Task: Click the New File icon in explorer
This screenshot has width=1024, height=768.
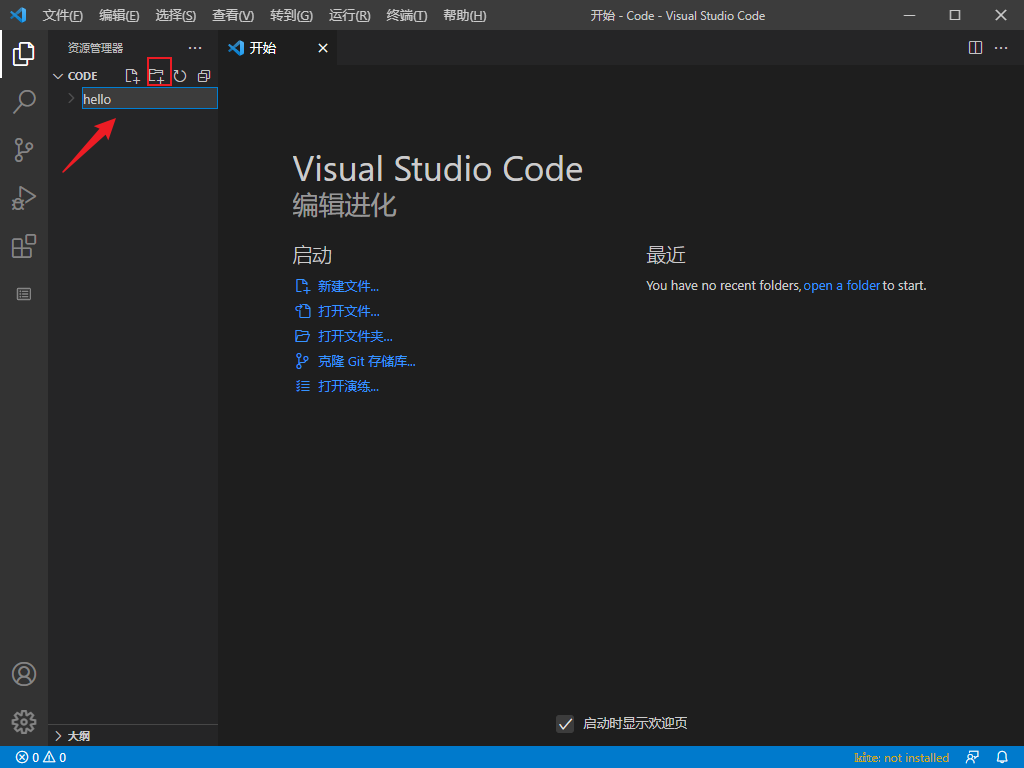Action: point(132,76)
